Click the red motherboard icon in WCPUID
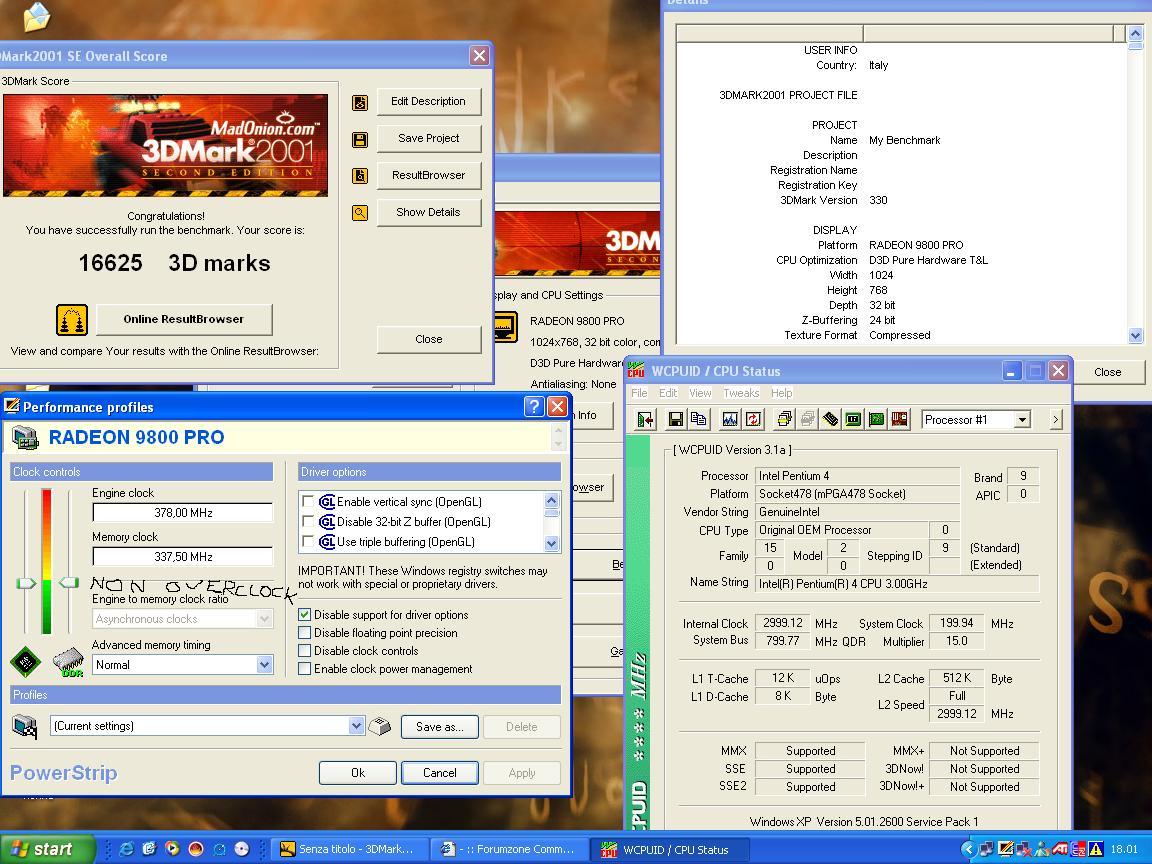The image size is (1152, 864). pyautogui.click(x=899, y=420)
